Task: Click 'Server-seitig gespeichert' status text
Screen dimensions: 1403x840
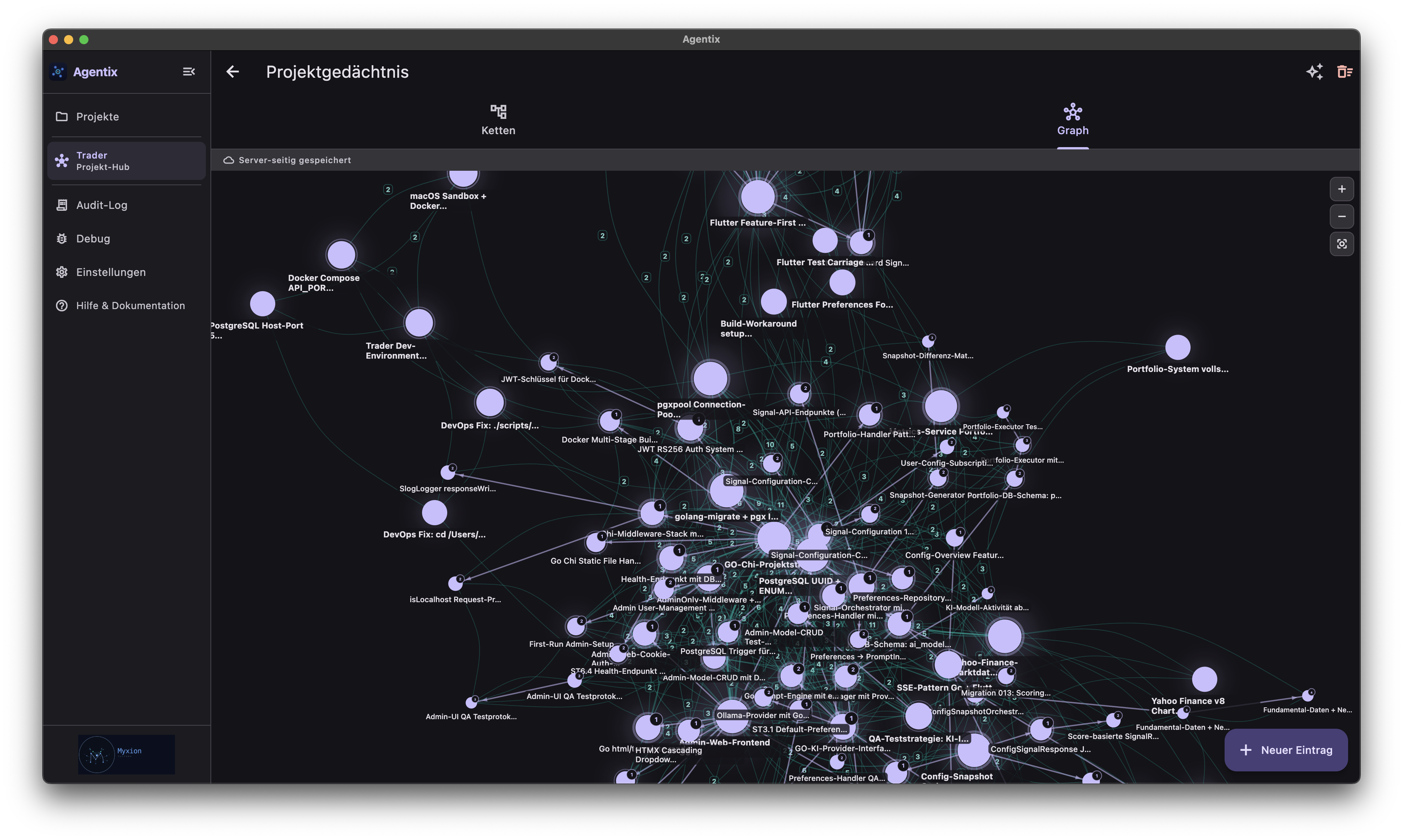Action: click(x=294, y=160)
